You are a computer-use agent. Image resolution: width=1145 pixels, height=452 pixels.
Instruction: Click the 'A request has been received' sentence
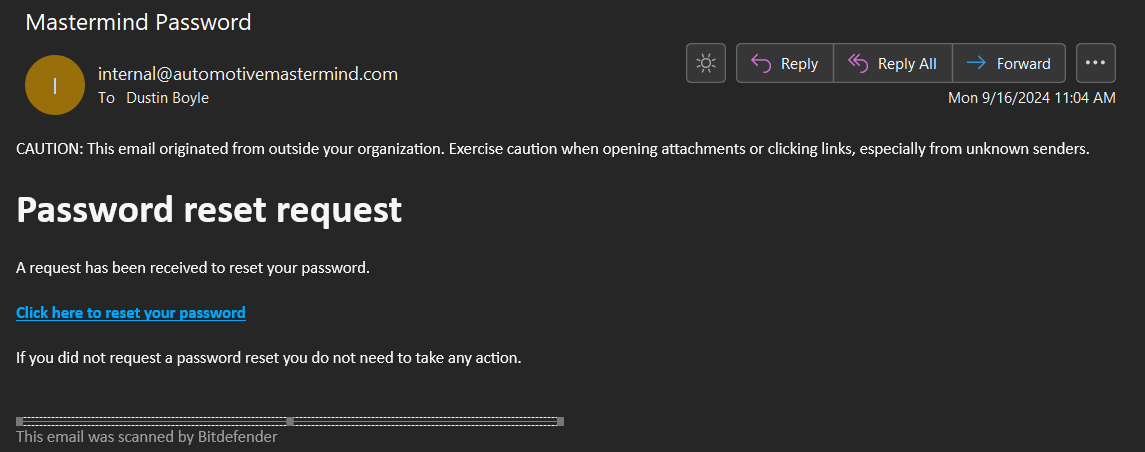pos(193,267)
